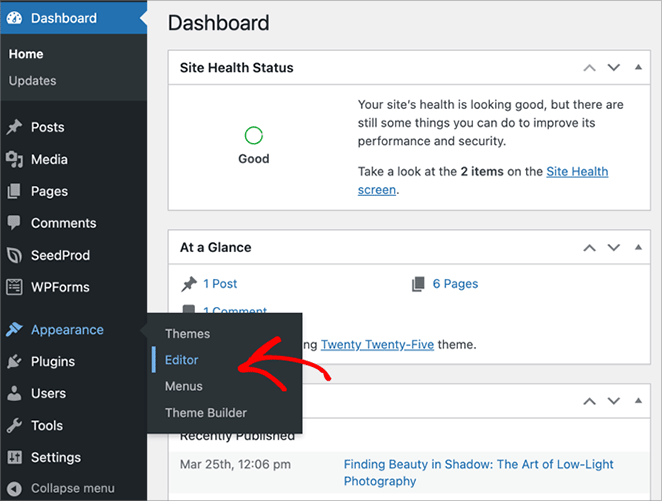
Task: Toggle the At a Glance panel
Action: click(638, 247)
